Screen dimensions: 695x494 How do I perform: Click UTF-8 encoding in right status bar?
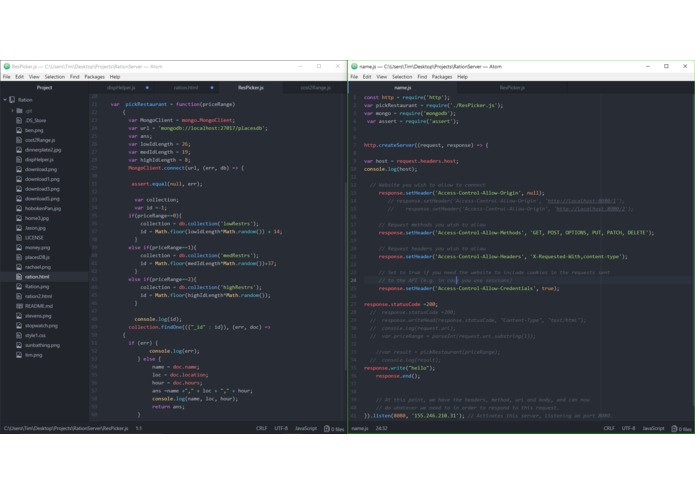tap(629, 428)
